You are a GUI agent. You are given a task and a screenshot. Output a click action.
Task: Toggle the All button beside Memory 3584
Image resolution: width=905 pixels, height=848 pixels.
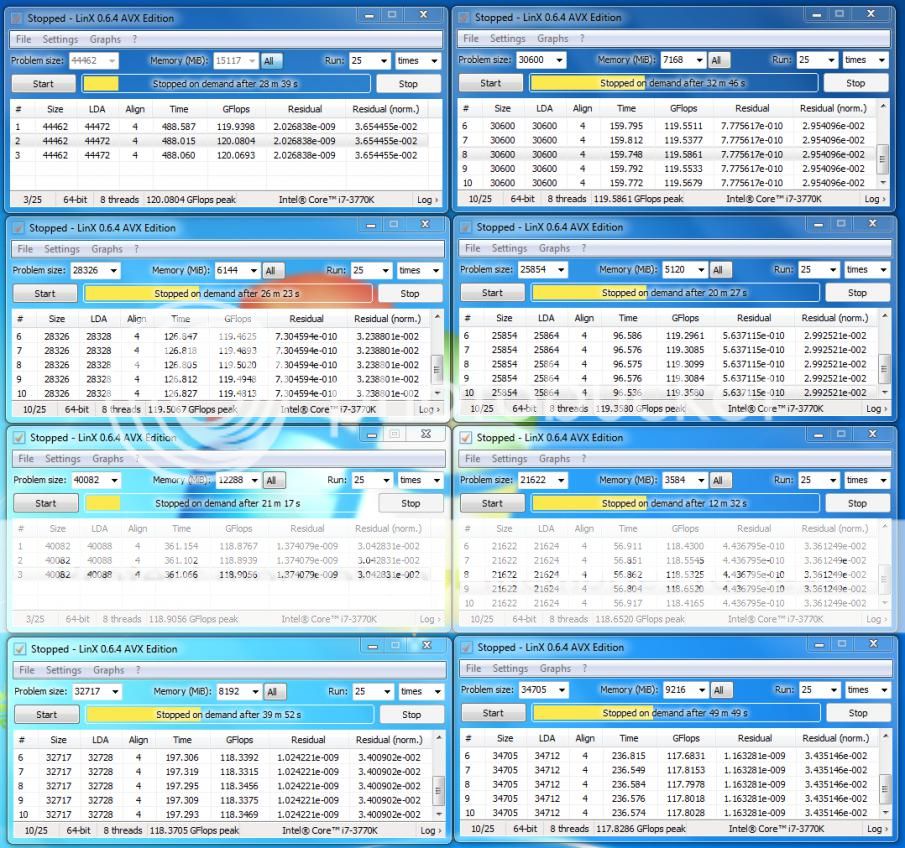(718, 480)
